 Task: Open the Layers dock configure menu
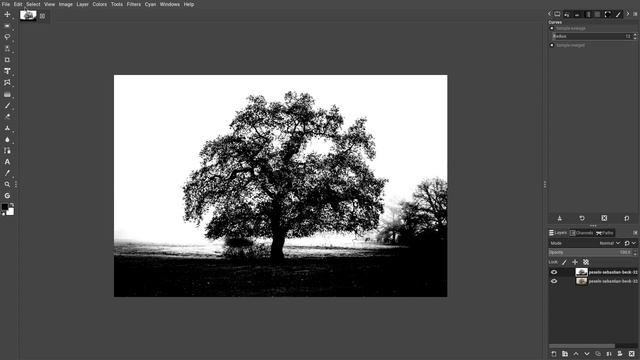point(635,233)
